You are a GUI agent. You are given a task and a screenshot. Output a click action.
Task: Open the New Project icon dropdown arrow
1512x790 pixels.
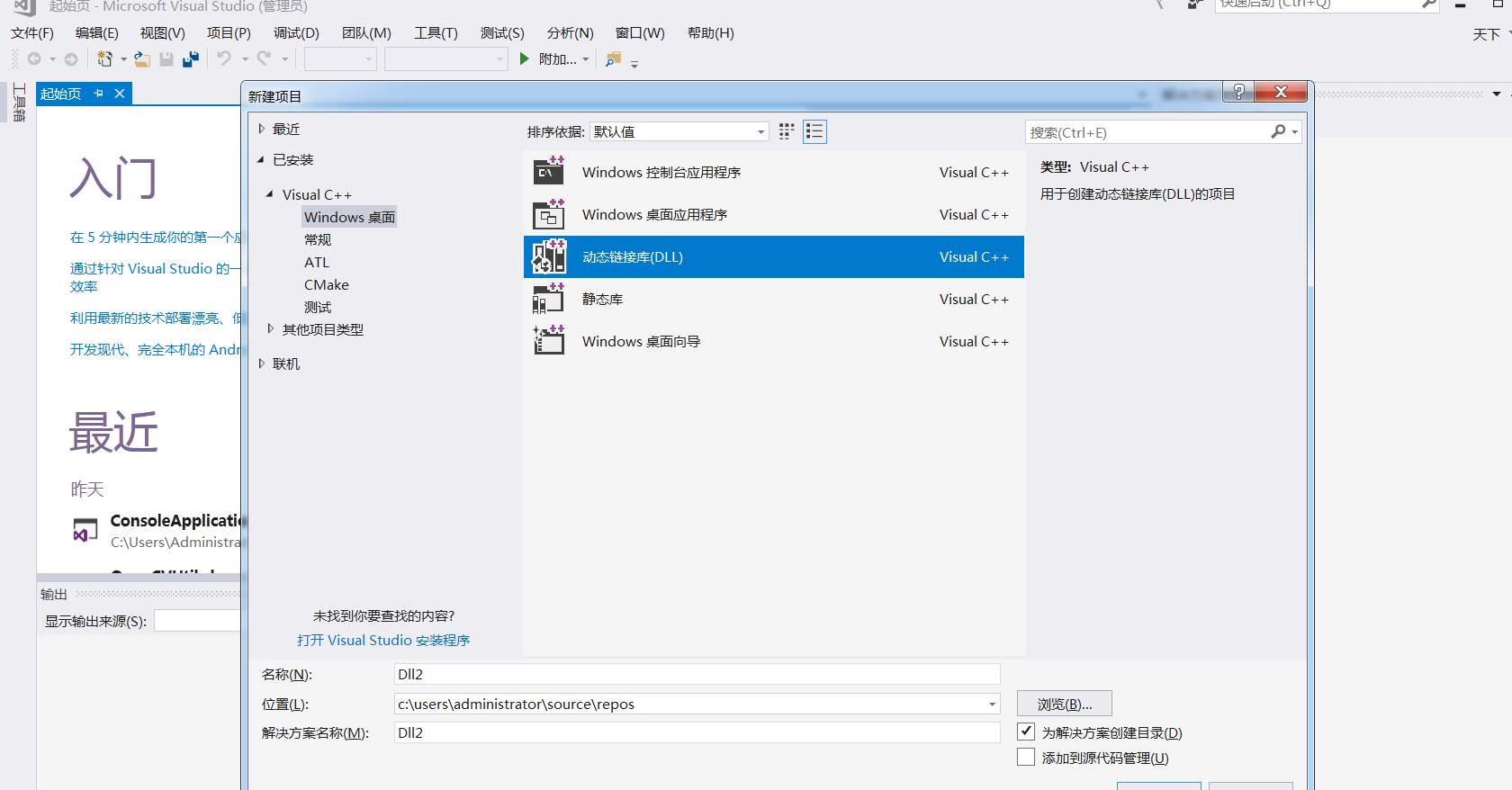pos(123,59)
